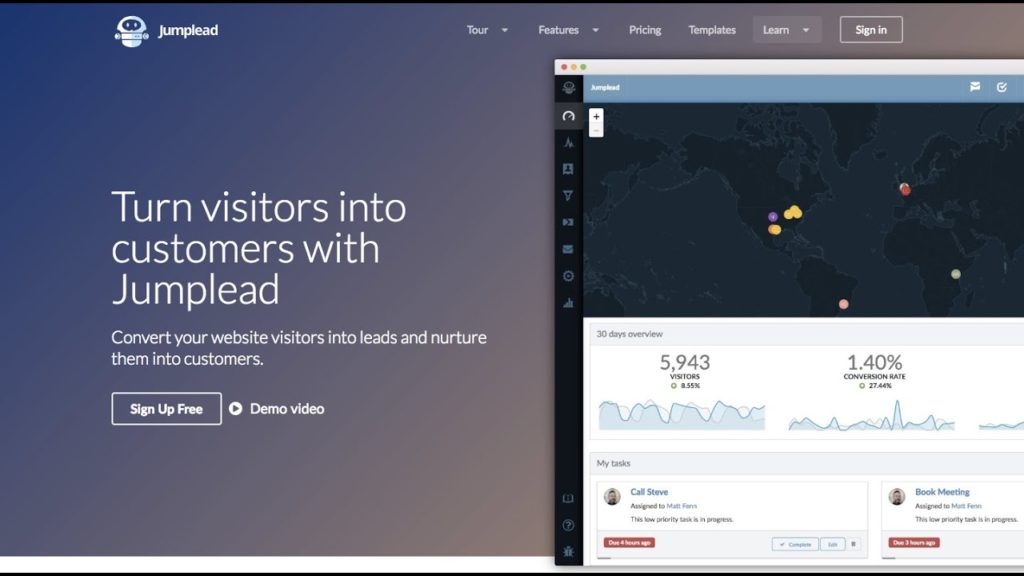The image size is (1024, 576).
Task: Click the avatar on the Book Meeting task
Action: point(897,497)
